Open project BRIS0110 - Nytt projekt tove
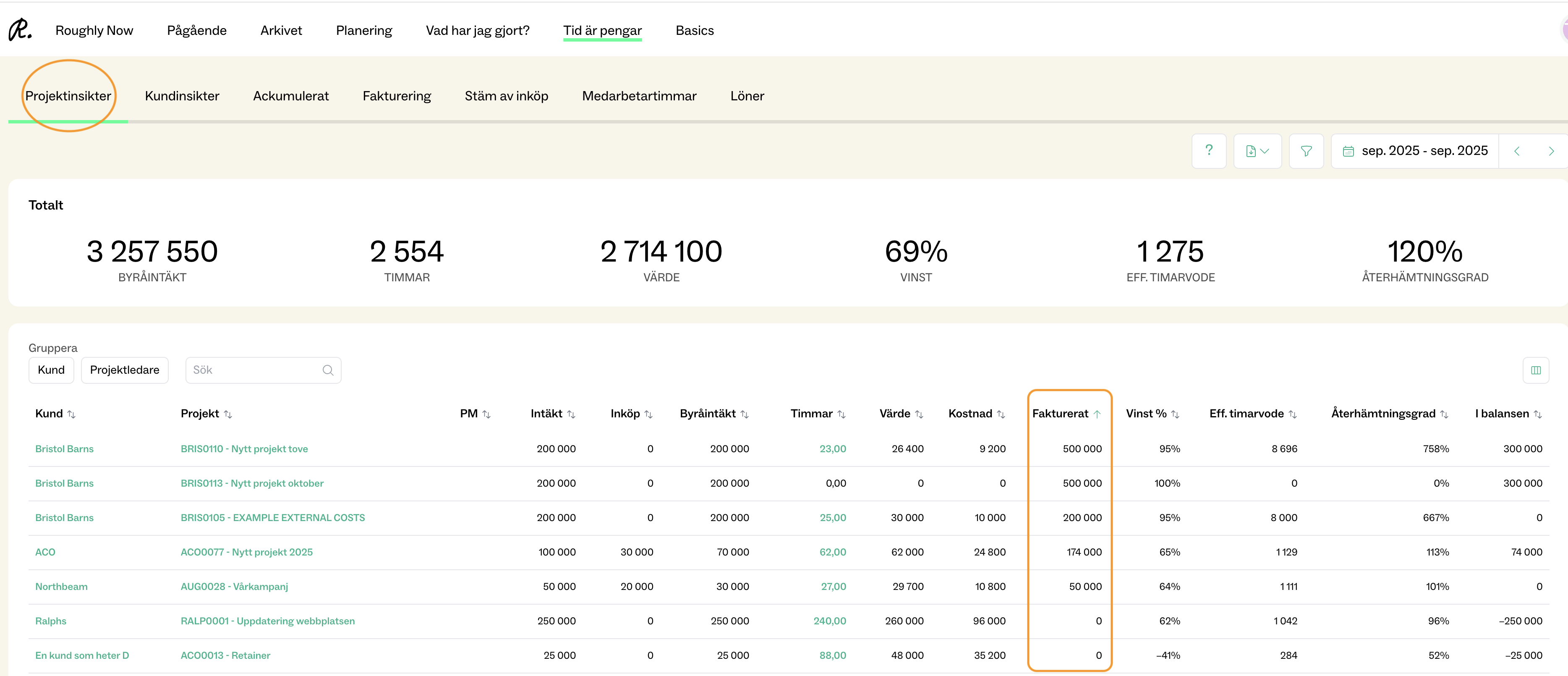Screen dimensions: 1568x676 [244, 449]
